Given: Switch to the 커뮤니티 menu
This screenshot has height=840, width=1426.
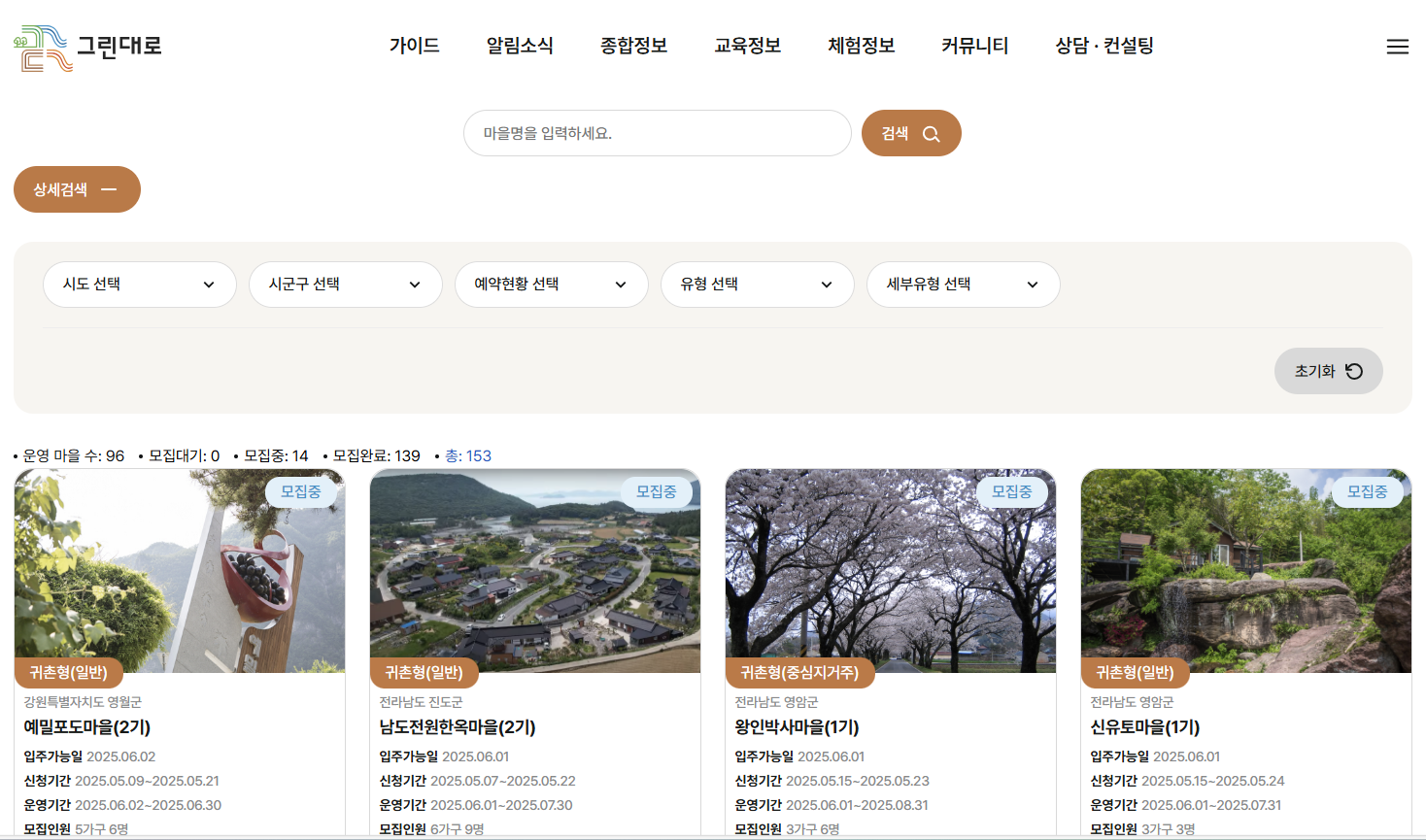Looking at the screenshot, I should (973, 45).
